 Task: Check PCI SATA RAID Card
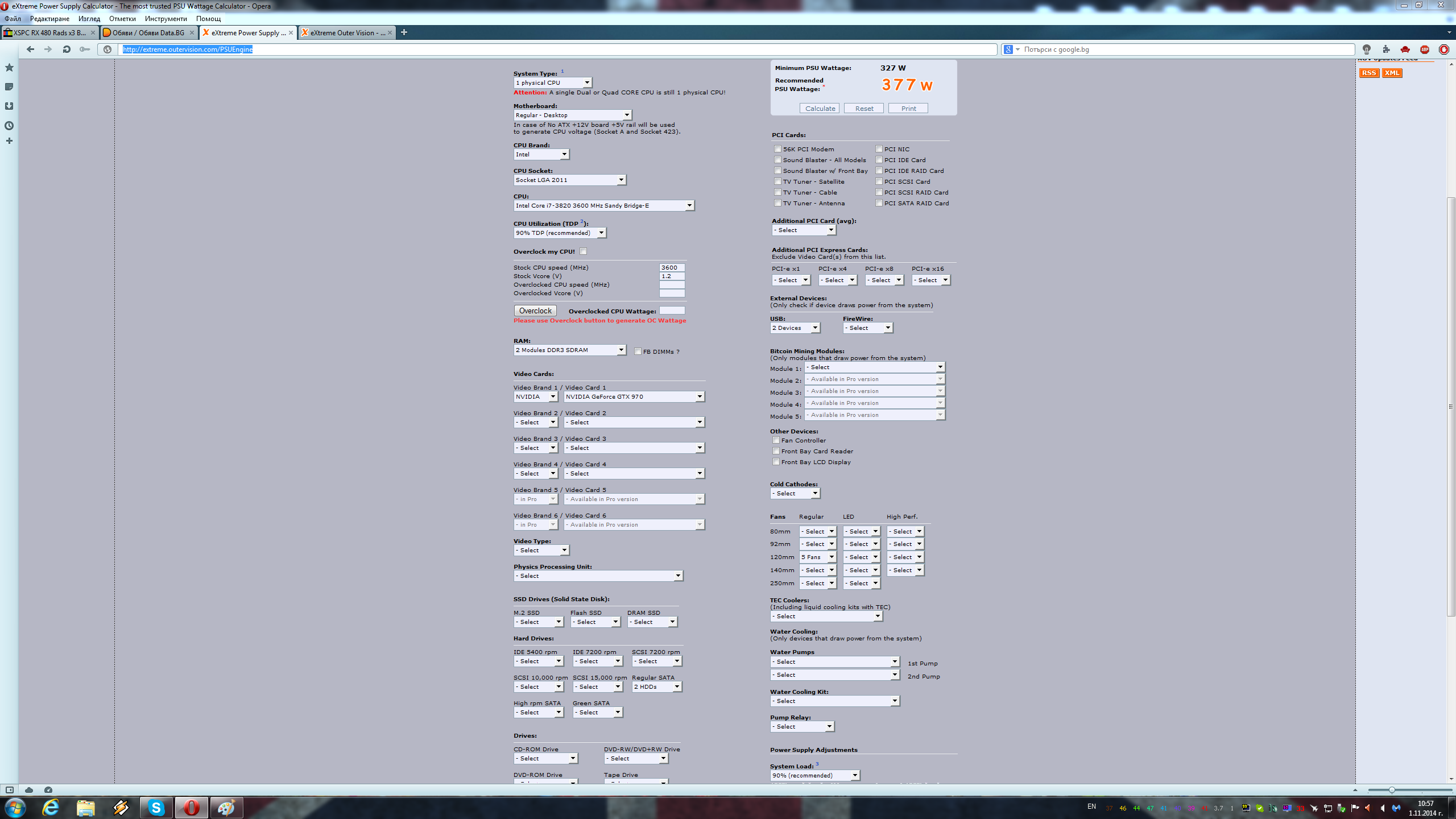click(879, 203)
